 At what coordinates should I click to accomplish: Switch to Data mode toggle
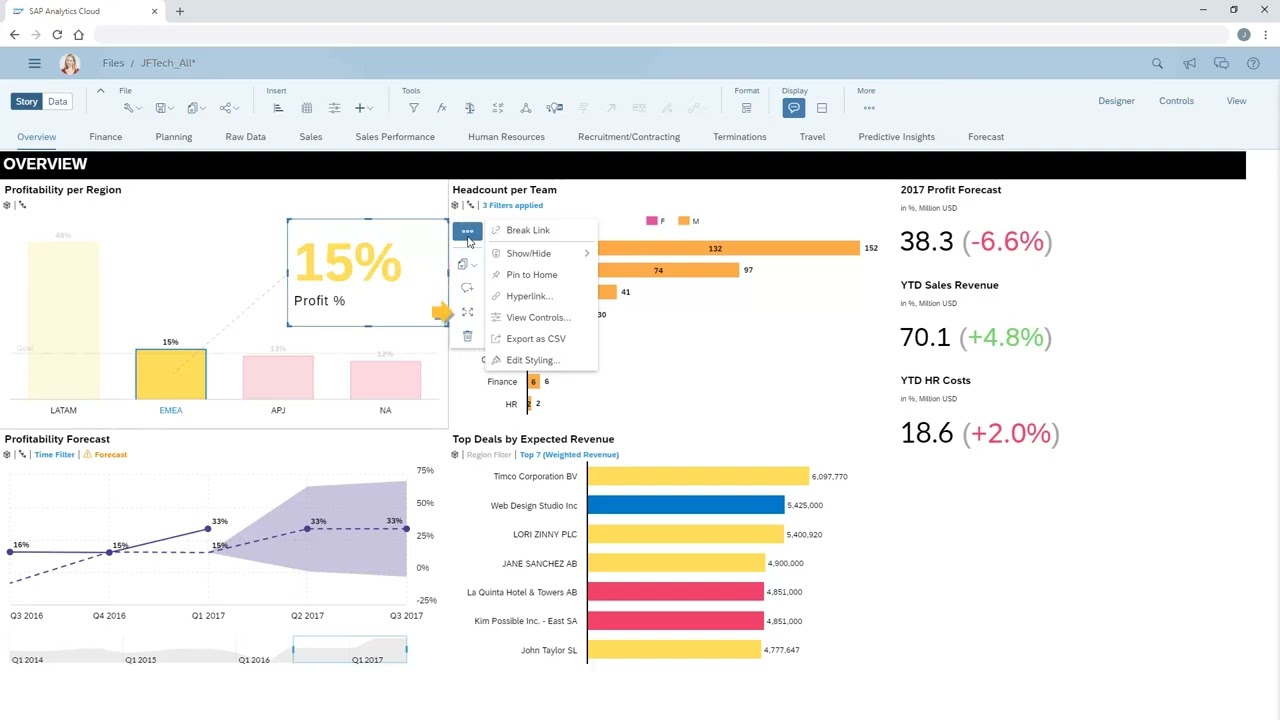(x=58, y=101)
